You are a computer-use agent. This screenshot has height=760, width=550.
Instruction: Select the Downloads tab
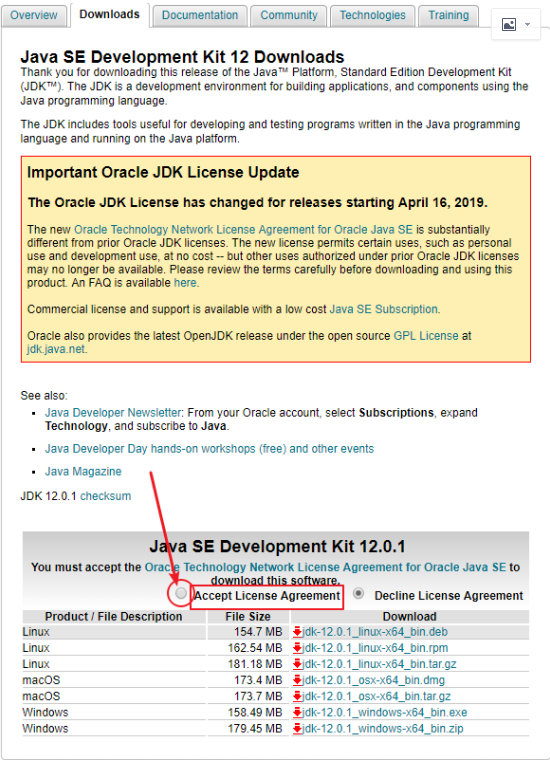coord(110,15)
